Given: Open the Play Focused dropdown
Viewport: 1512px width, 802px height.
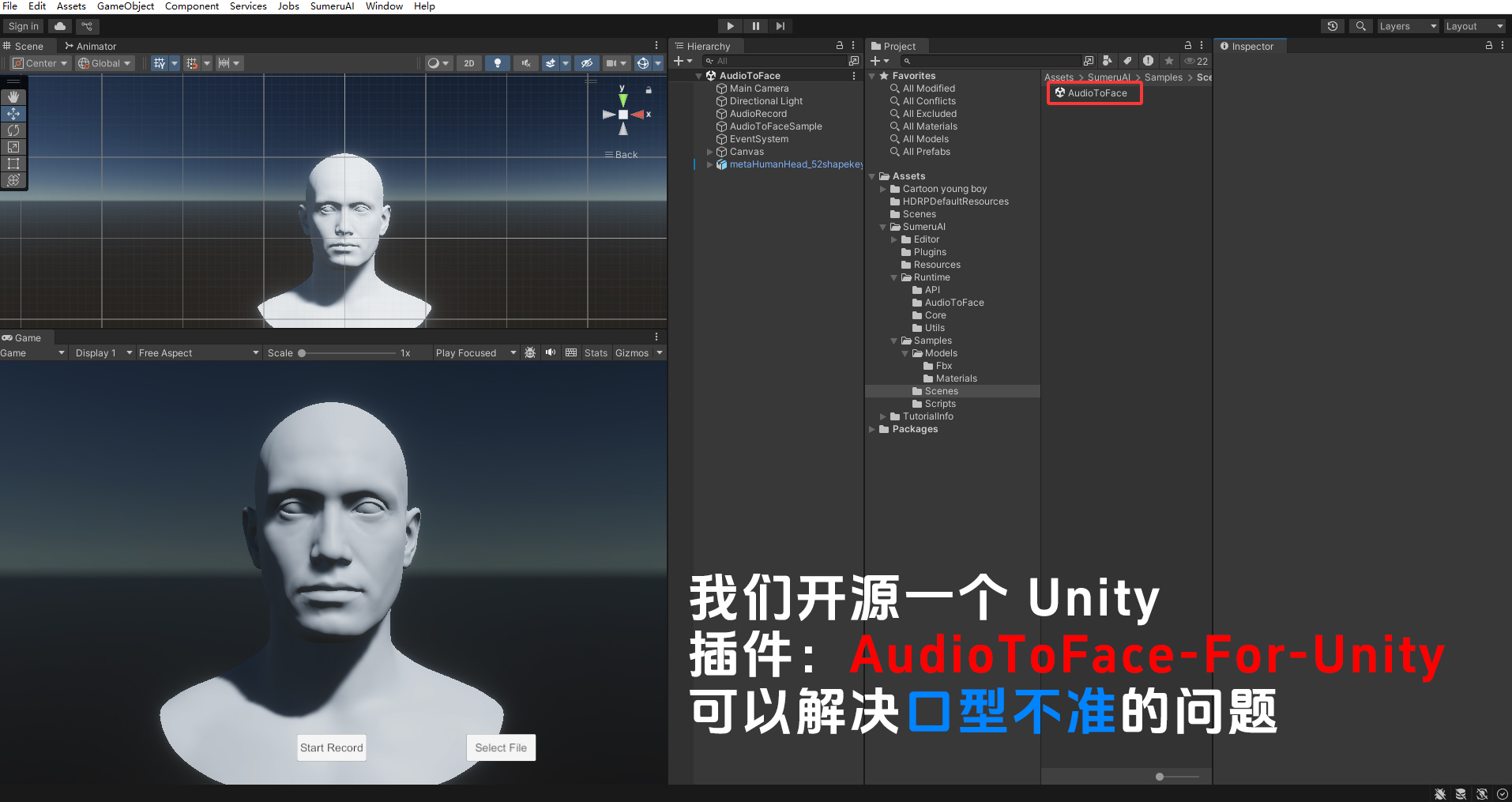Looking at the screenshot, I should click(x=476, y=352).
